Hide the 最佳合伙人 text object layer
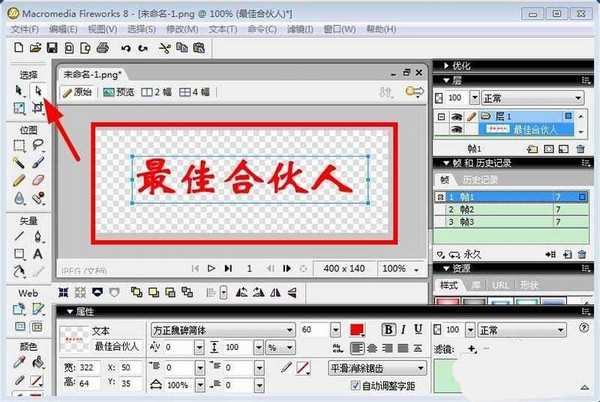 tap(457, 129)
